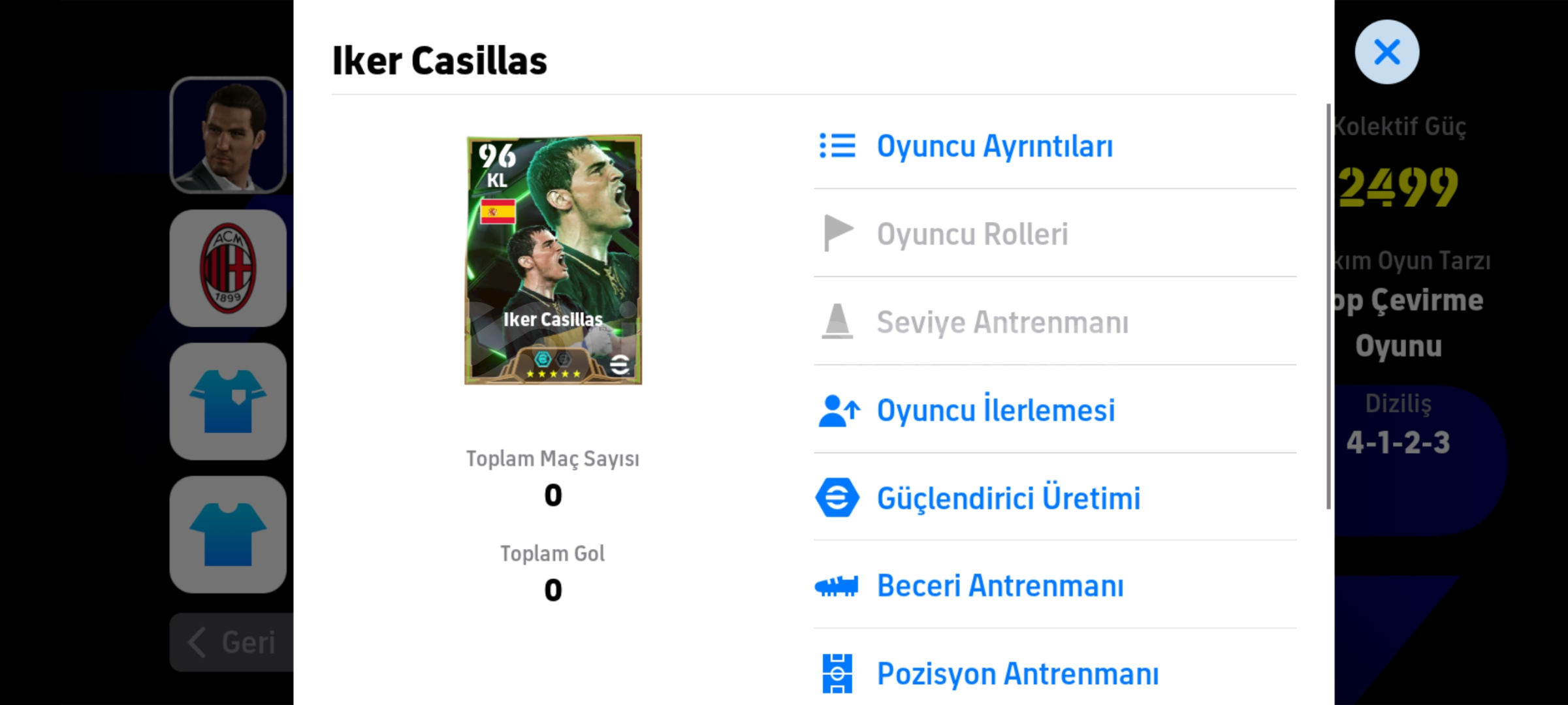Viewport: 1568px width, 705px height.
Task: Tap the greyed Seviye Antrenmanı cone icon
Action: (837, 322)
